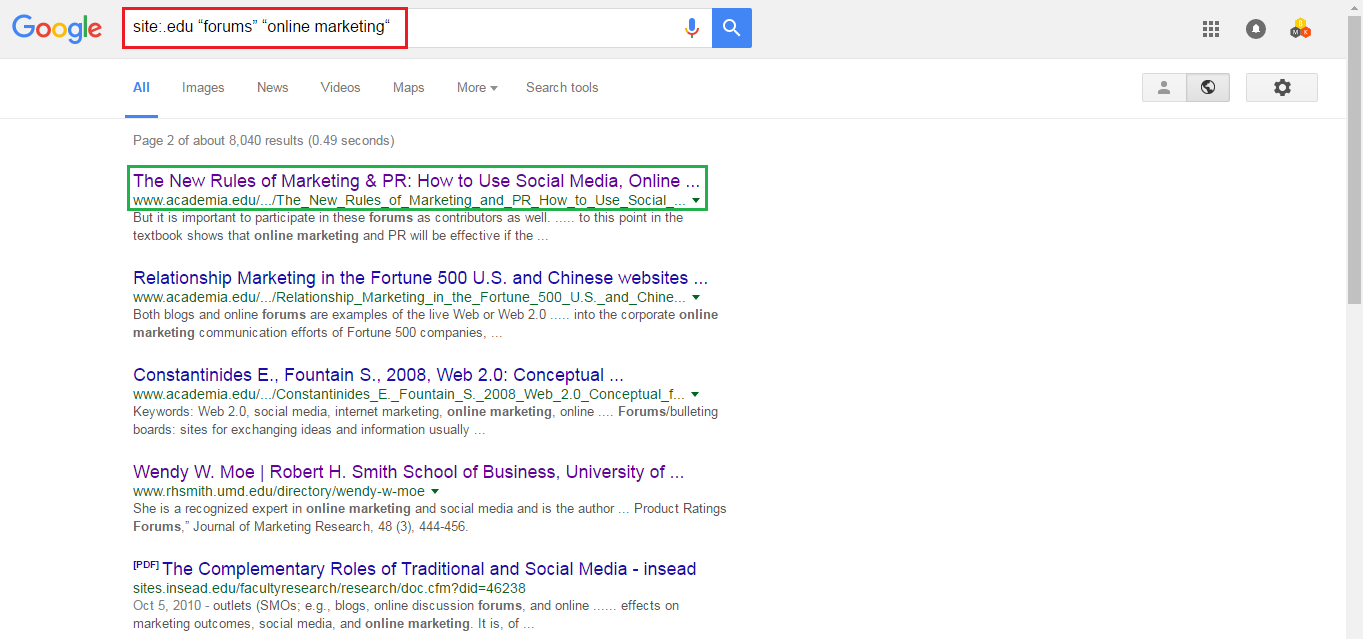Viewport: 1365px width, 639px height.
Task: Start voice search with microphone icon
Action: tap(691, 28)
